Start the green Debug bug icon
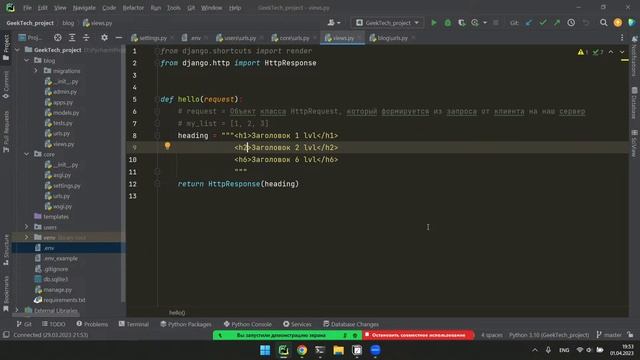 tap(448, 23)
